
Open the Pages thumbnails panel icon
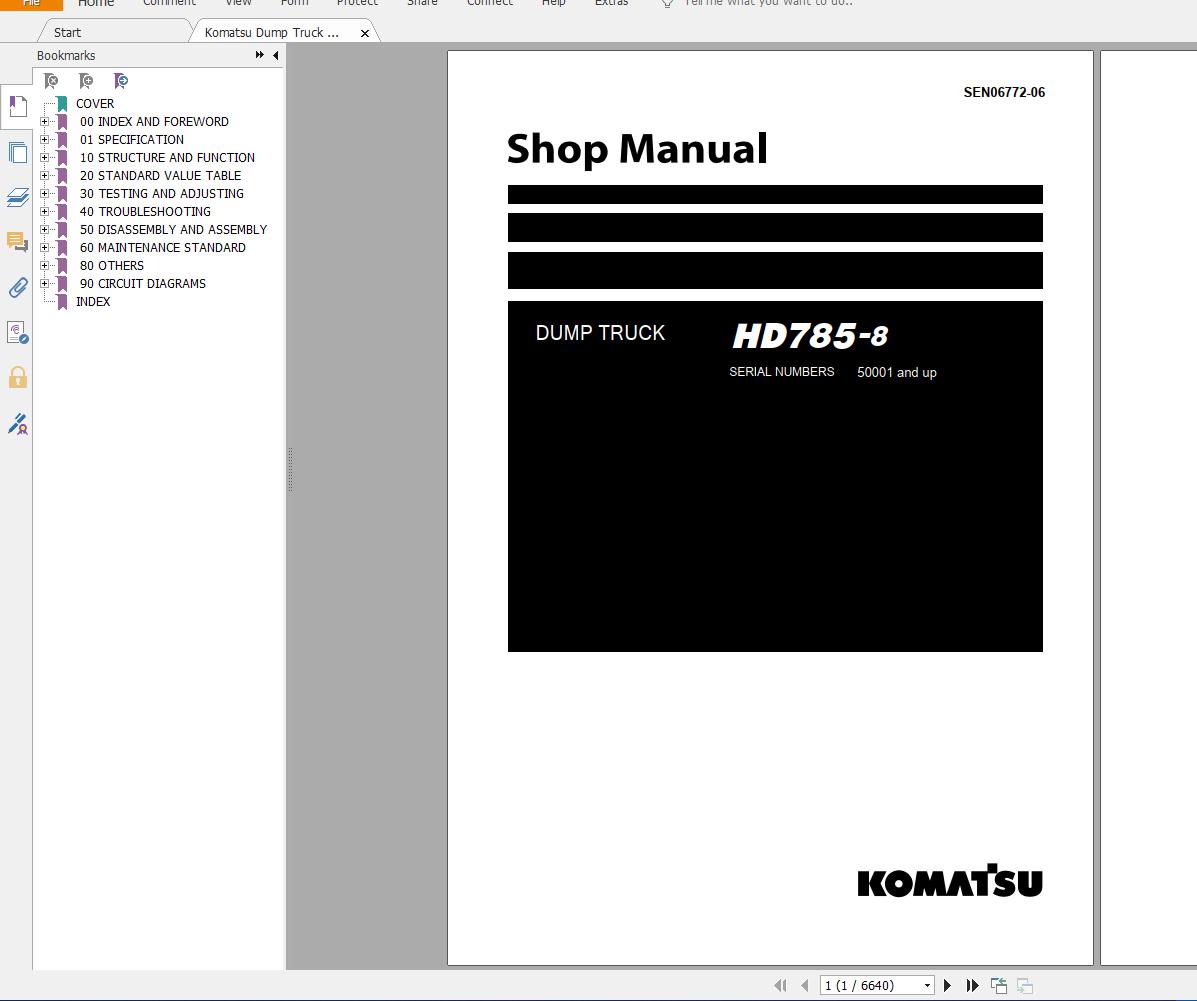18,153
